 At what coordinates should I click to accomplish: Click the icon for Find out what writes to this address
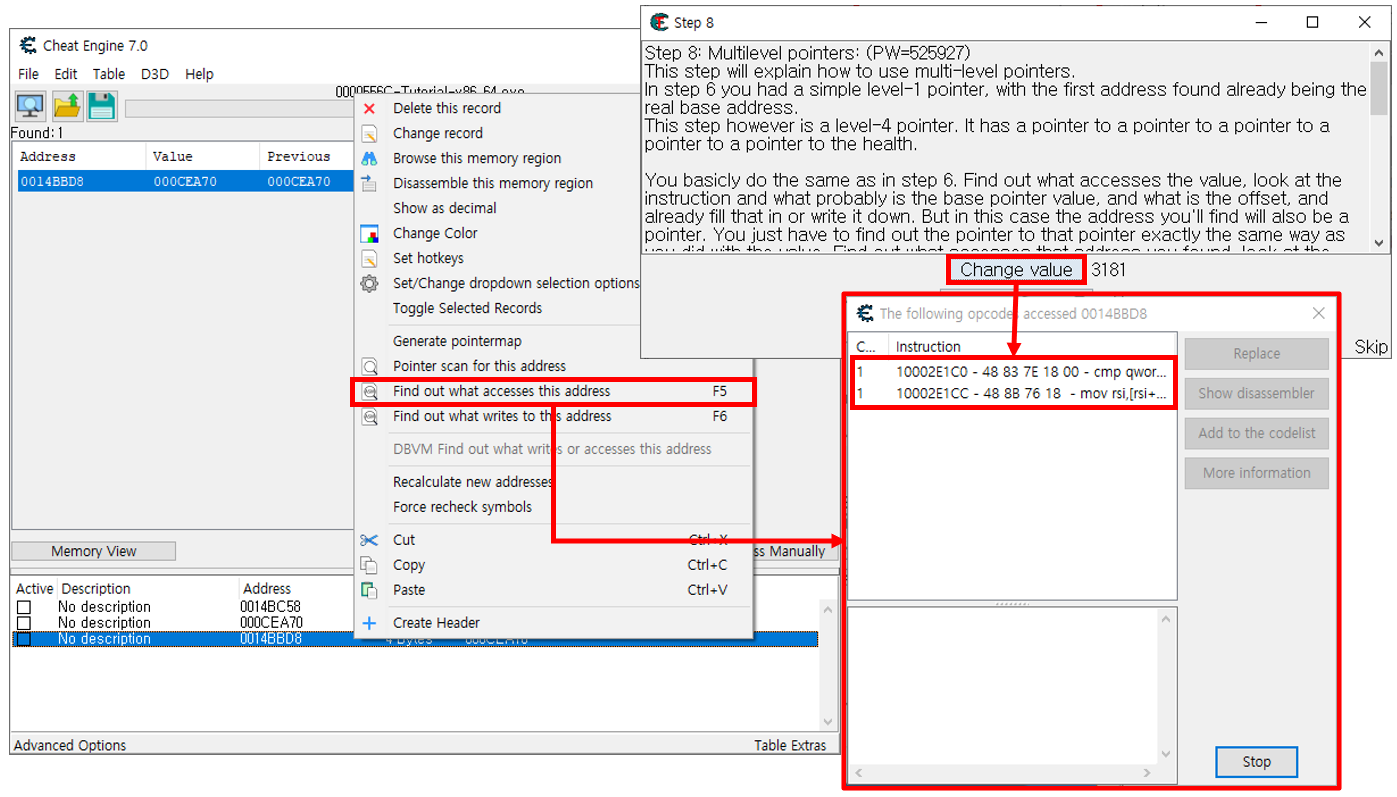(x=369, y=417)
